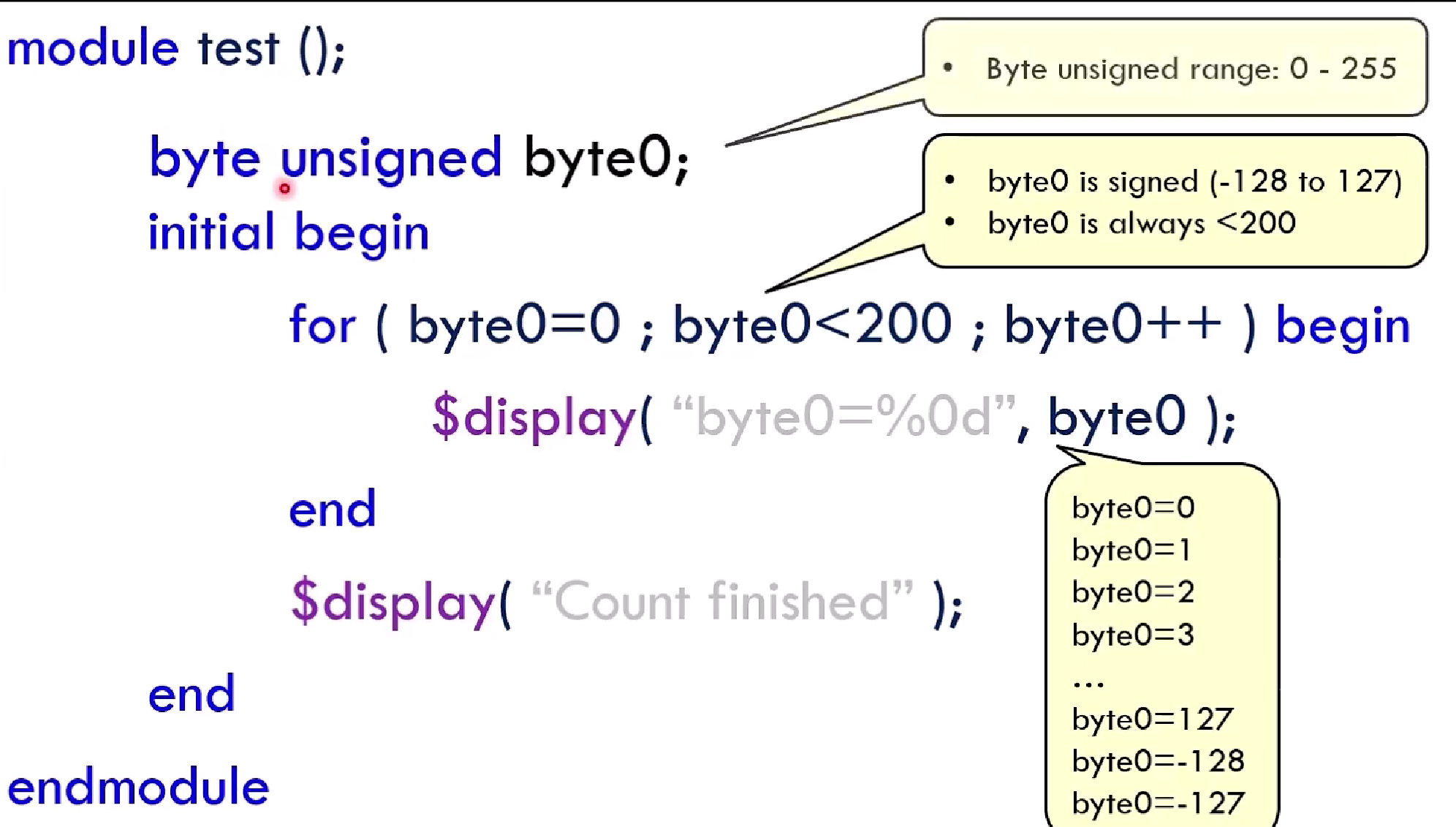The width and height of the screenshot is (1456, 827).
Task: Click 'byte0=0' loop initializer
Action: pos(514,325)
